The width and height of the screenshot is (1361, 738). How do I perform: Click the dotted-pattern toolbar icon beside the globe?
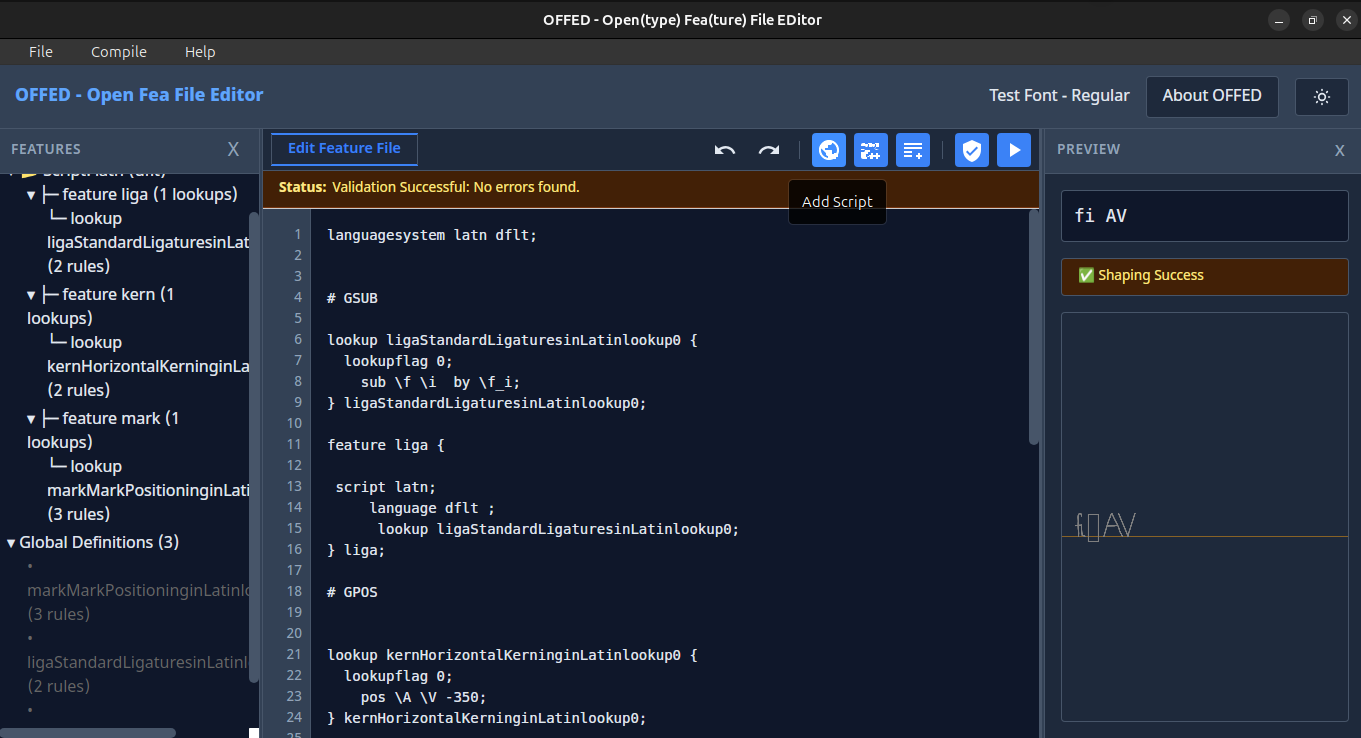pyautogui.click(x=871, y=150)
